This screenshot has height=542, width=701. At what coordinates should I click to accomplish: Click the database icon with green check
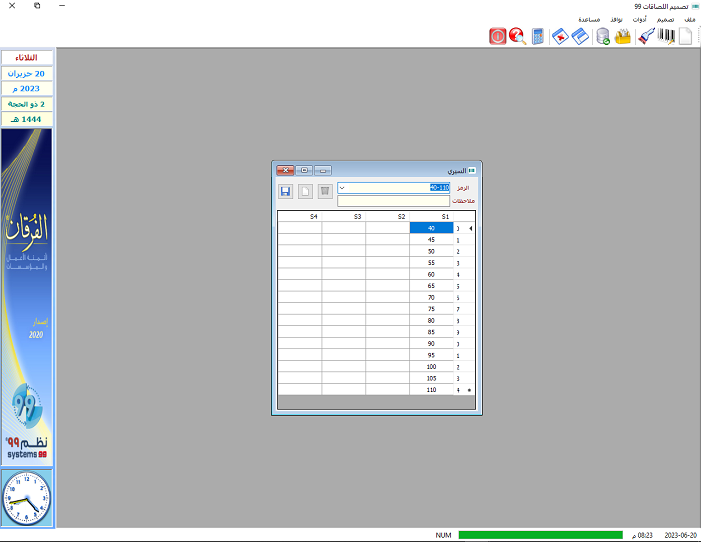coord(603,37)
